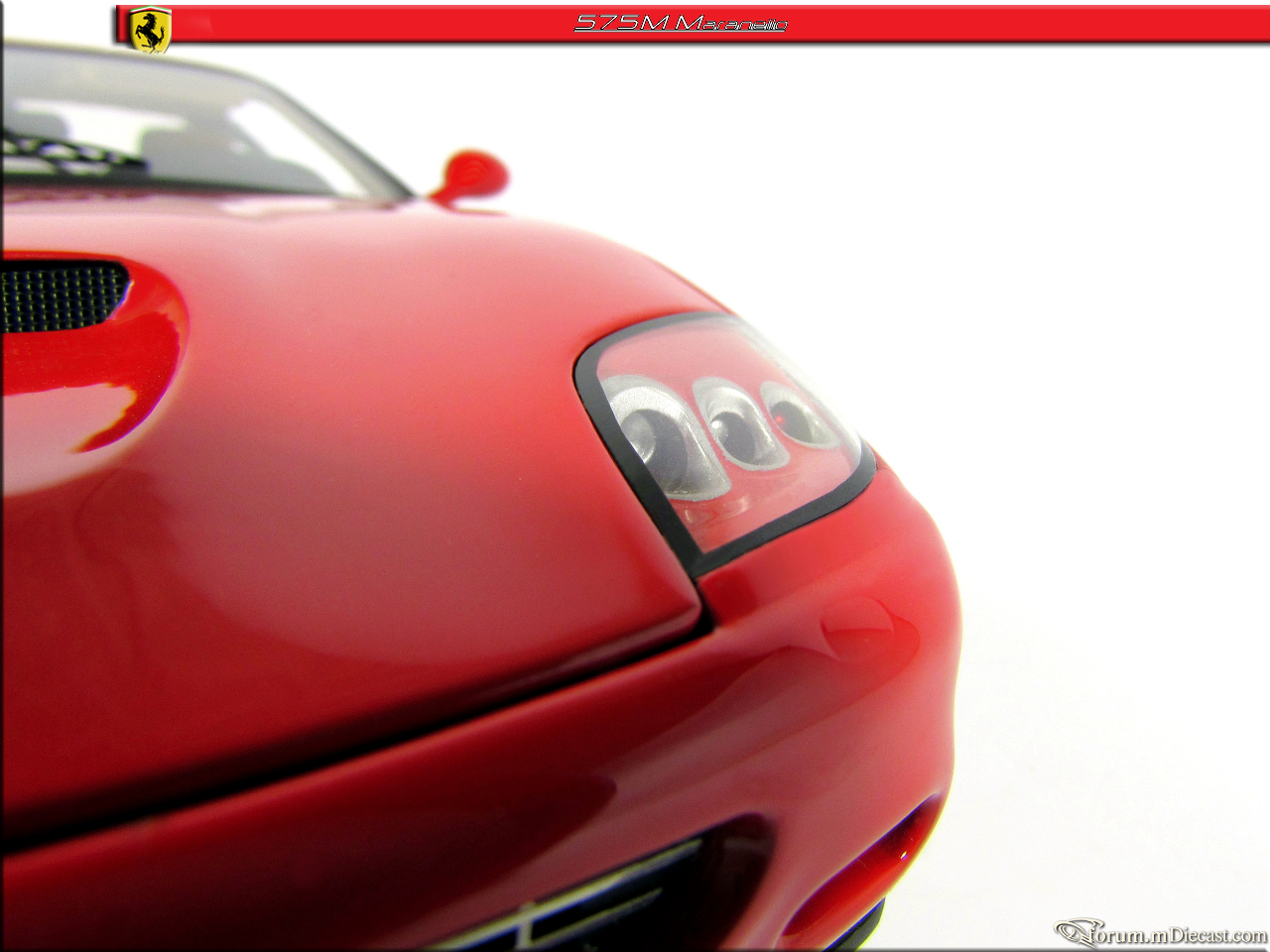Click the Ferrari prancing horse logo
Image resolution: width=1270 pixels, height=952 pixels.
[x=151, y=29]
